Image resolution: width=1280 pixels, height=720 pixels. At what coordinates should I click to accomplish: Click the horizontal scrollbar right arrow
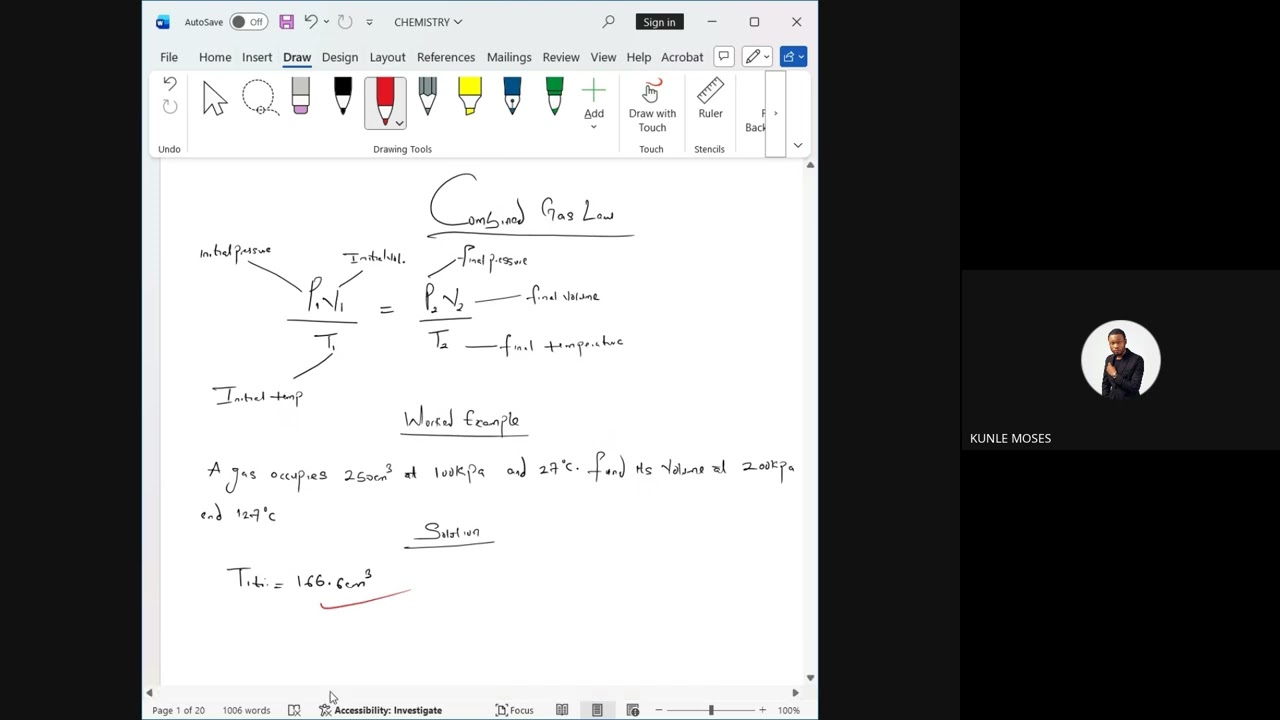pyautogui.click(x=795, y=692)
